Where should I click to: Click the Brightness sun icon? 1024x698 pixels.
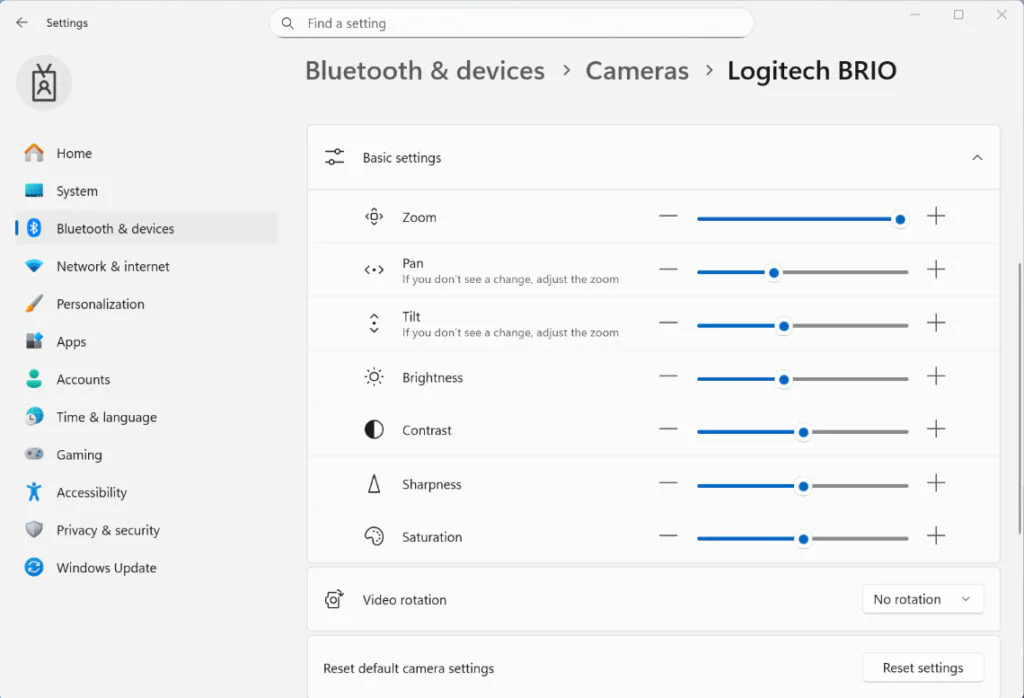coord(374,377)
